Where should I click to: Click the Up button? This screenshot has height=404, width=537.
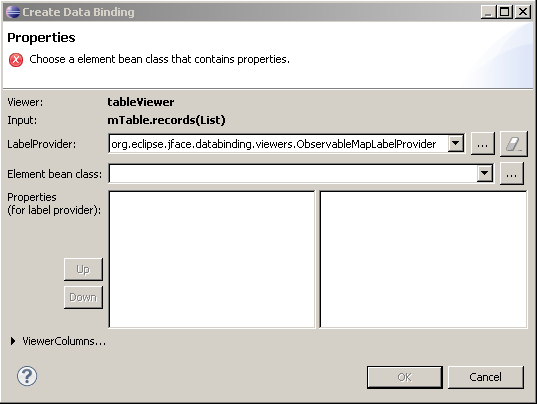[83, 269]
